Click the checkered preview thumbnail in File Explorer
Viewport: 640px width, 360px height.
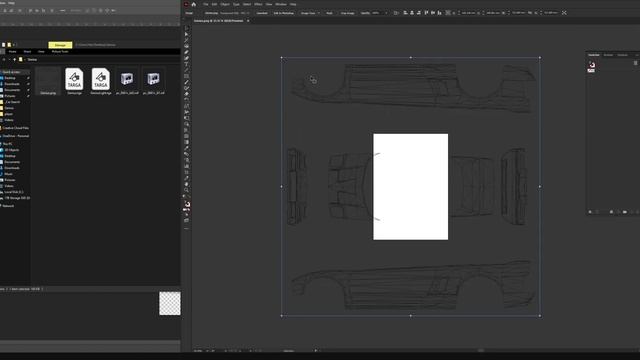point(170,303)
